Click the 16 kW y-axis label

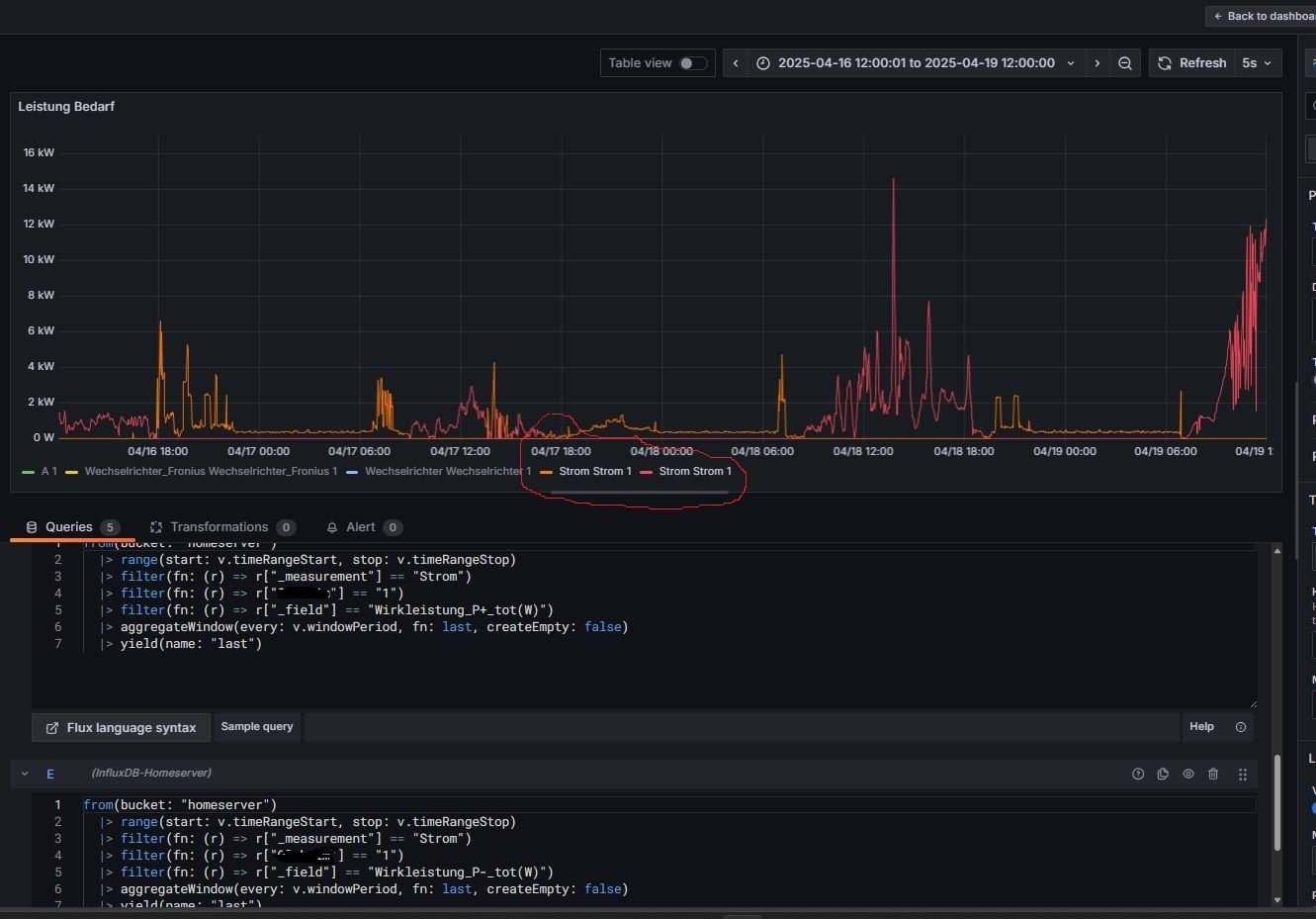pyautogui.click(x=39, y=152)
